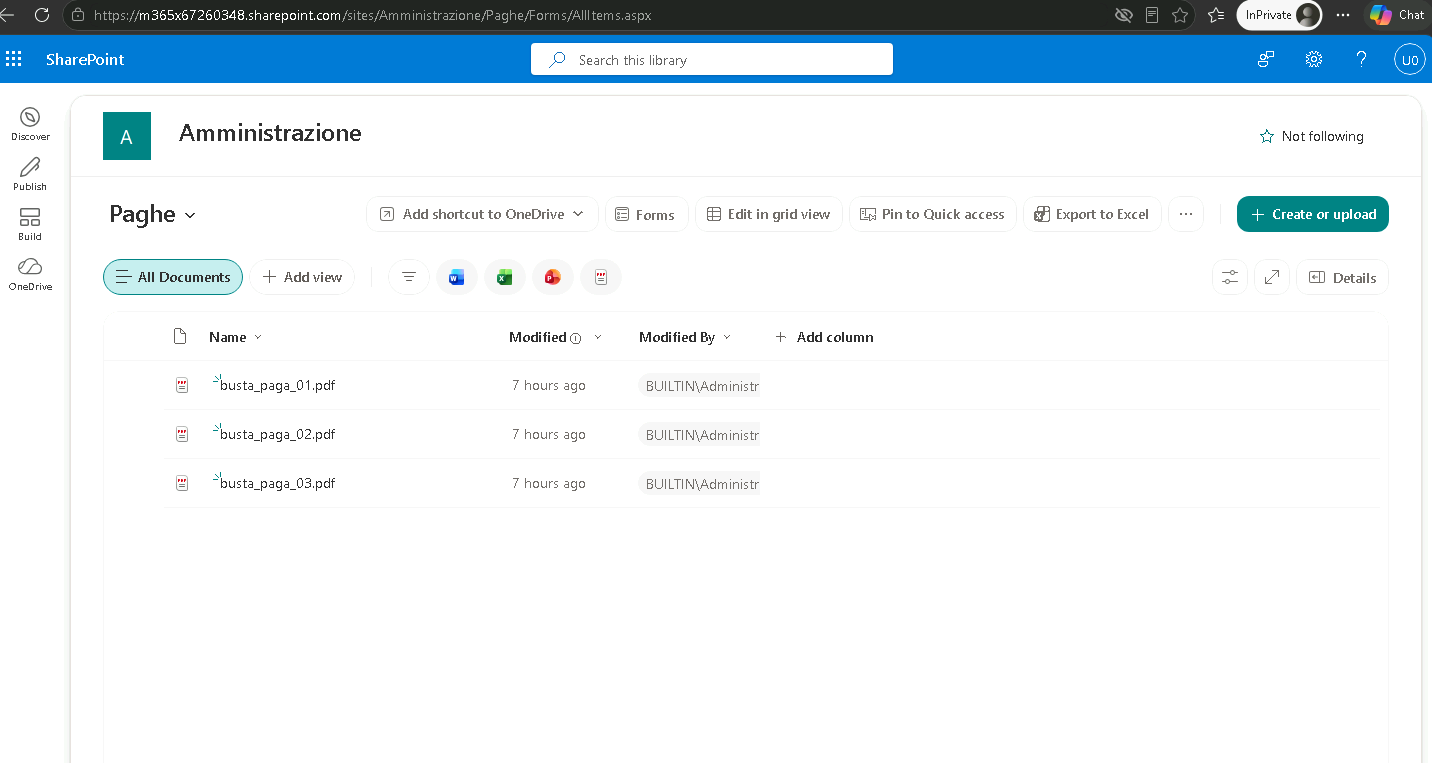Click the Create or upload button
This screenshot has height=763, width=1432.
(1313, 214)
